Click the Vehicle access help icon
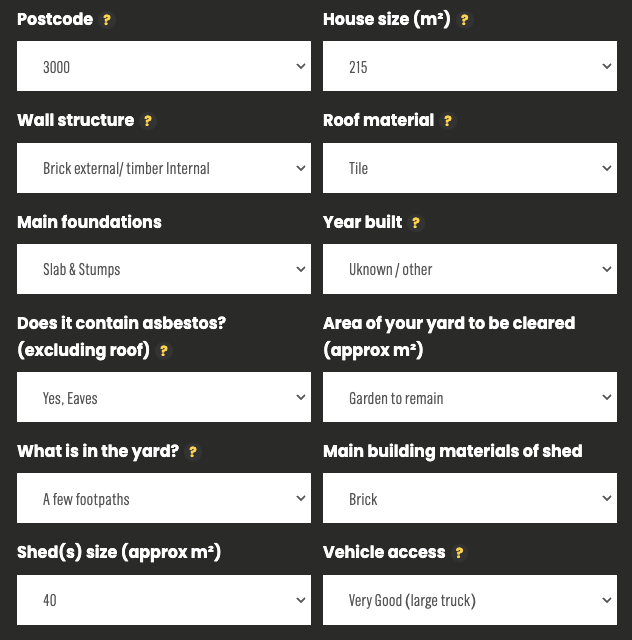632x640 pixels. 459,553
